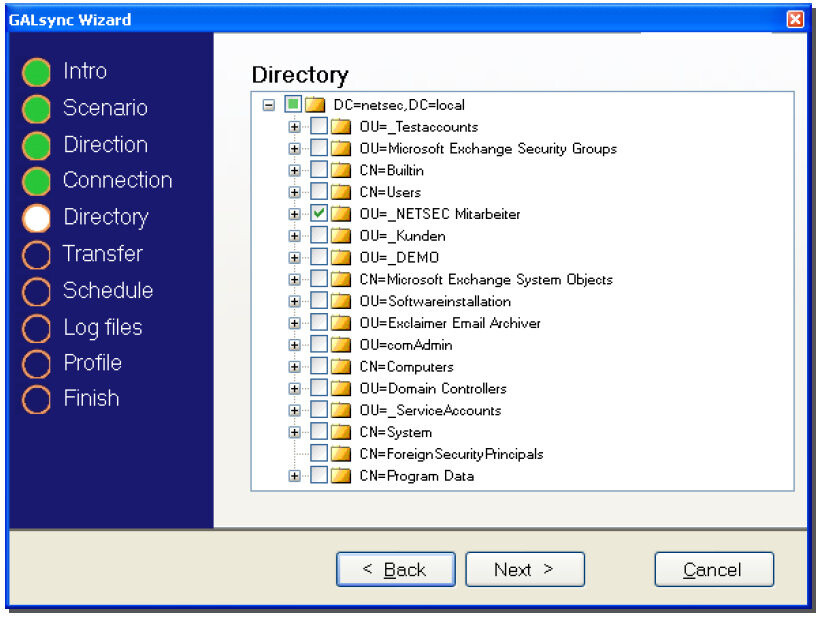Click folder icon of OU=Exclaimer Email Archiver

(341, 323)
